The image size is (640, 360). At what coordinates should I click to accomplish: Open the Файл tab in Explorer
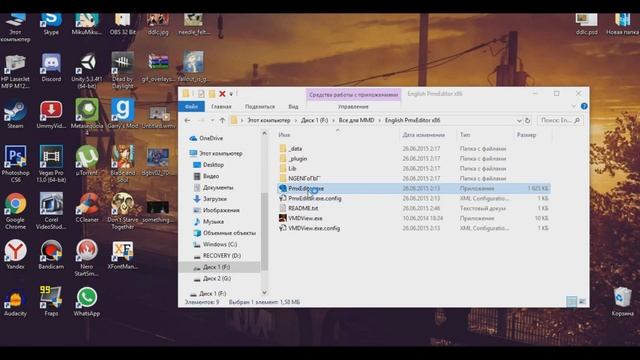[x=191, y=107]
